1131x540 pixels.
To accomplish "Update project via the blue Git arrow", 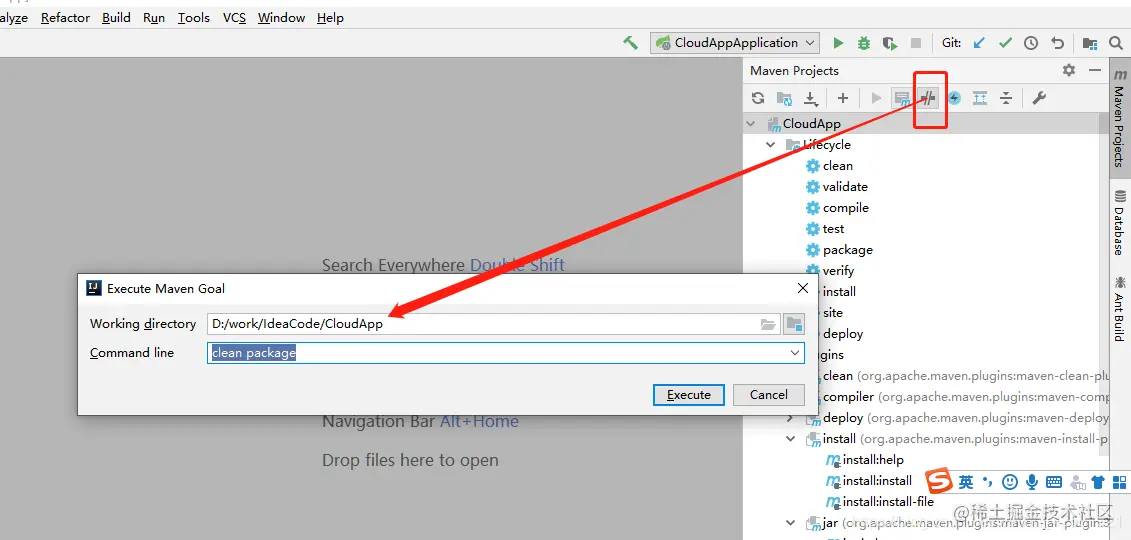I will point(979,43).
